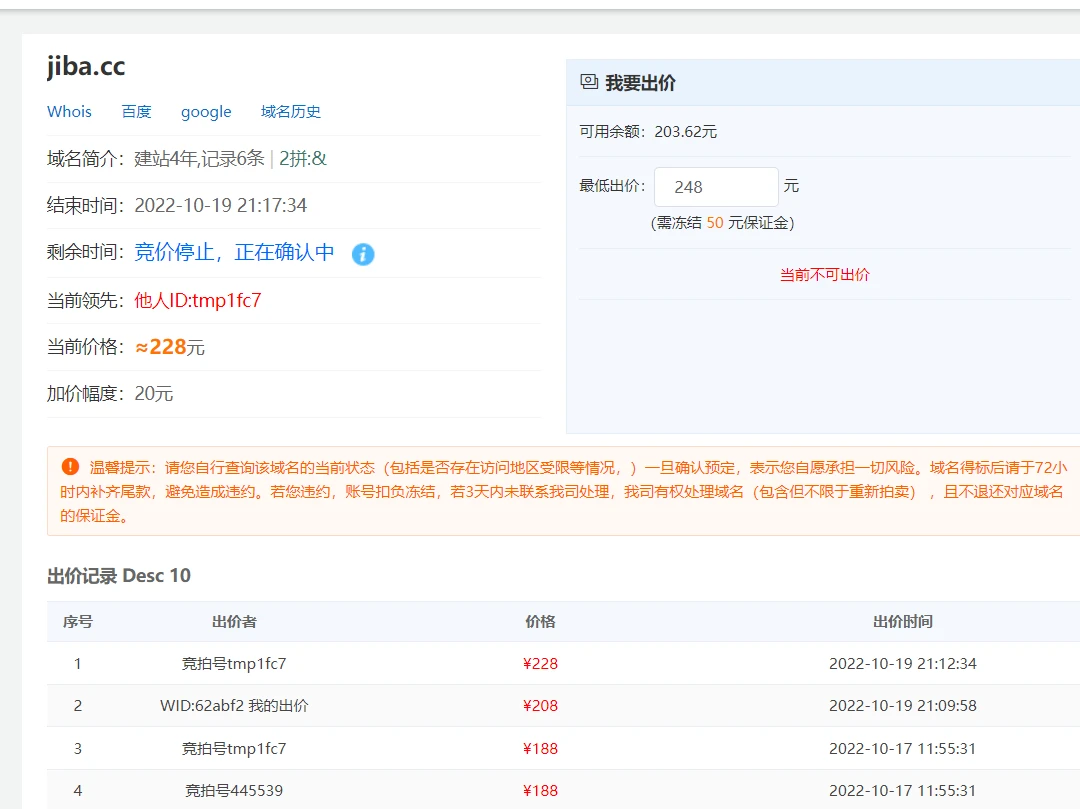The image size is (1080, 809).
Task: Click the minimum bid input field
Action: [x=716, y=187]
